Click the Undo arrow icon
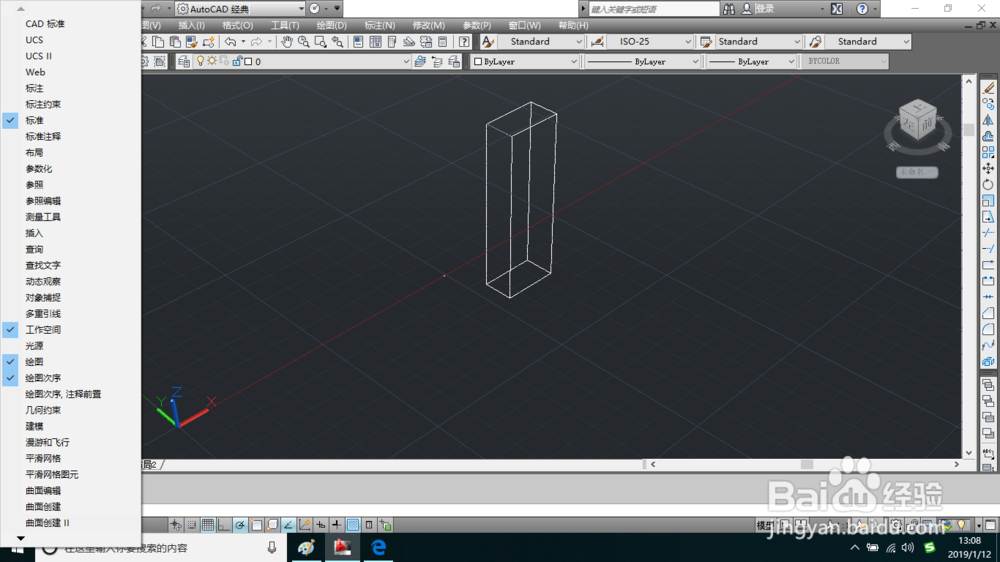Screen dimensions: 1000x562 230,42
